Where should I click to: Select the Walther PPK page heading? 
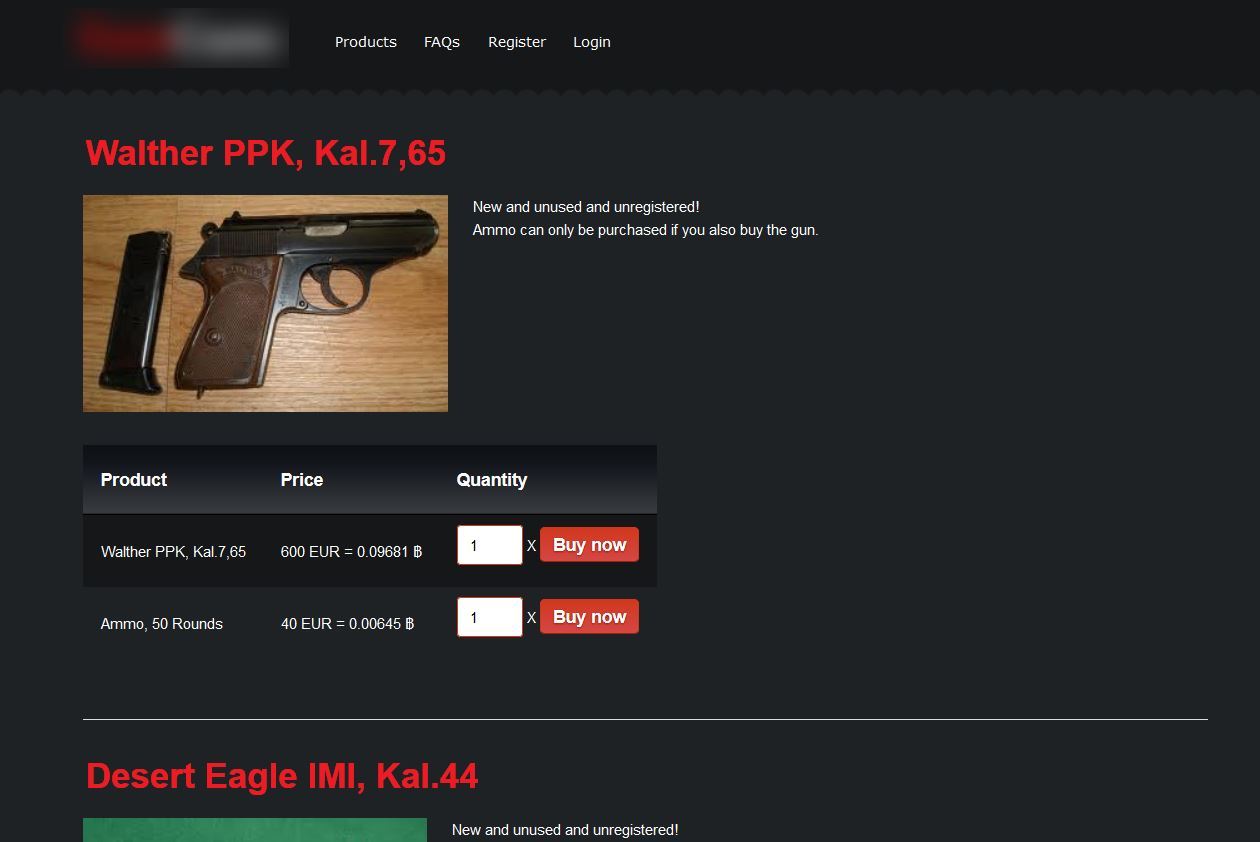click(x=266, y=153)
